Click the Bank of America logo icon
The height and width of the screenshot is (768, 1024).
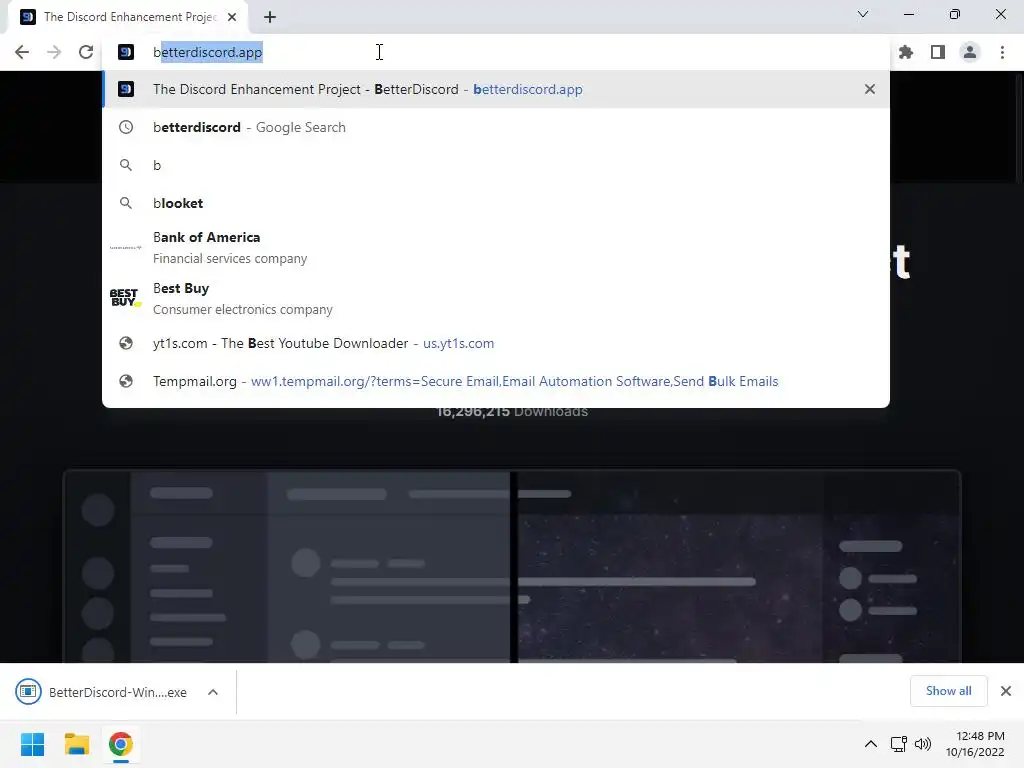click(125, 248)
